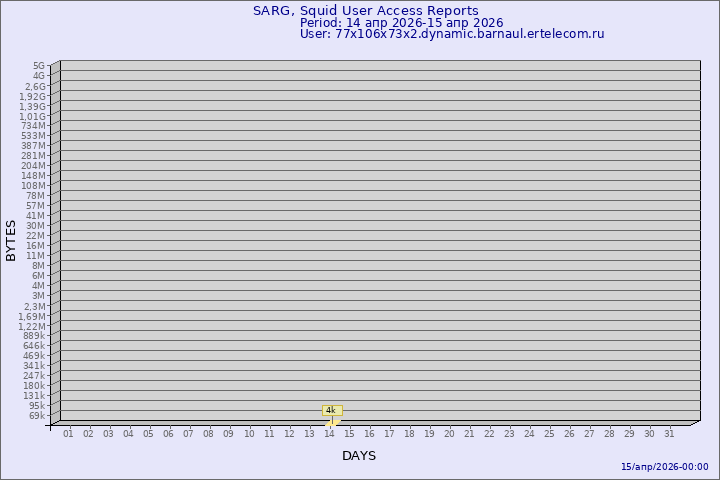Click the 2,3M label on the y-axis
Image resolution: width=720 pixels, height=480 pixels.
point(34,306)
